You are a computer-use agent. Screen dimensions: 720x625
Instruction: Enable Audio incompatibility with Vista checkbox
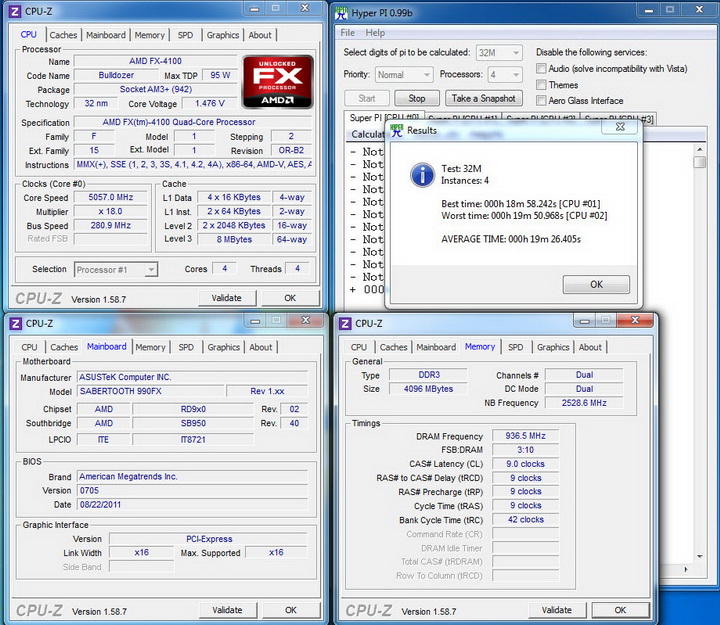[541, 68]
